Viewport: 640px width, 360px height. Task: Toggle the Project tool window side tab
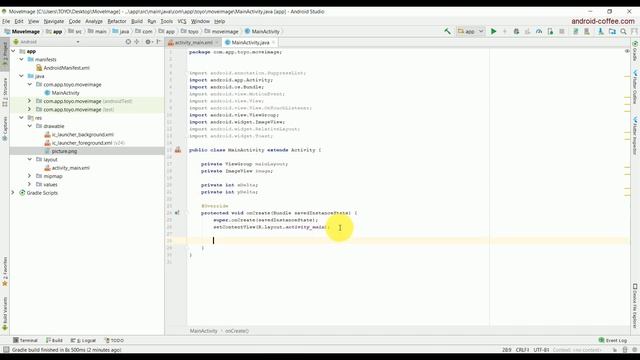click(x=5, y=54)
